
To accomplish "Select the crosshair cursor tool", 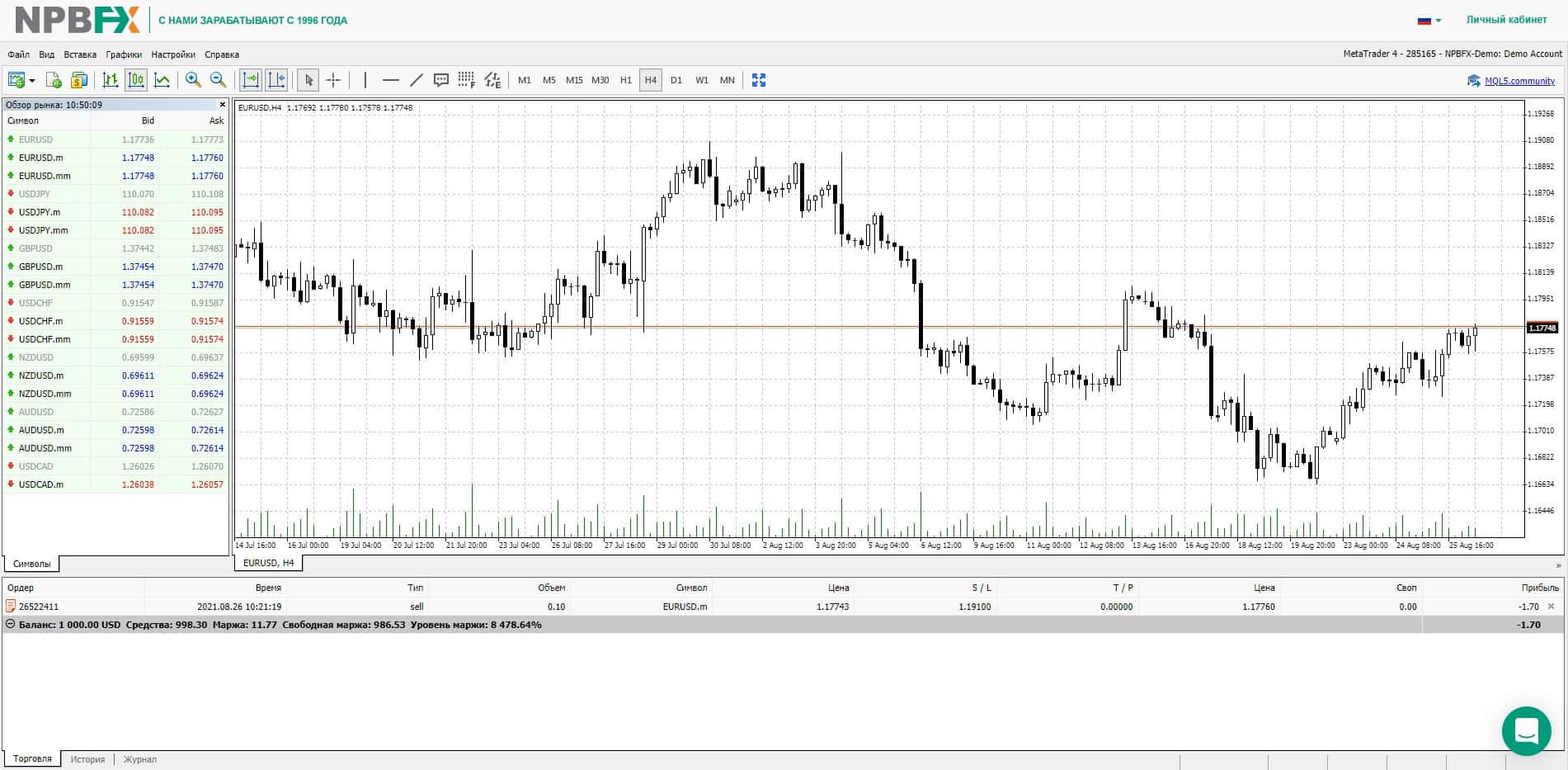I will click(333, 80).
